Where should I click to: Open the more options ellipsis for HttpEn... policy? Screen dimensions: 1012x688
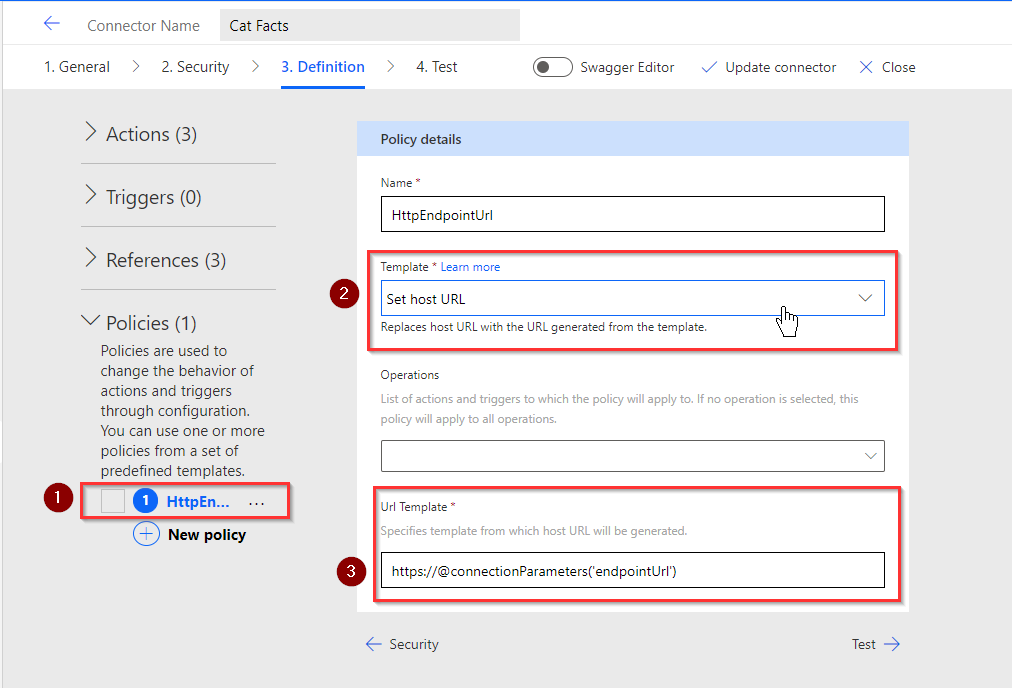point(256,503)
